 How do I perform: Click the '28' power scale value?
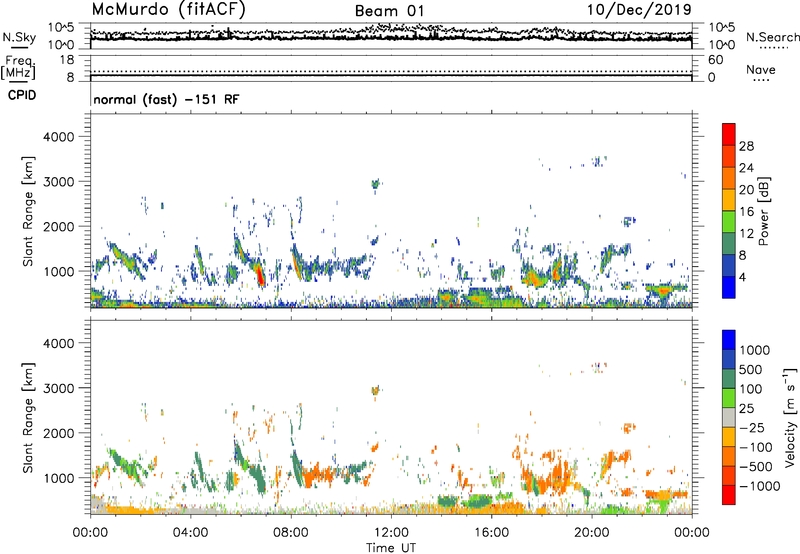pos(746,146)
